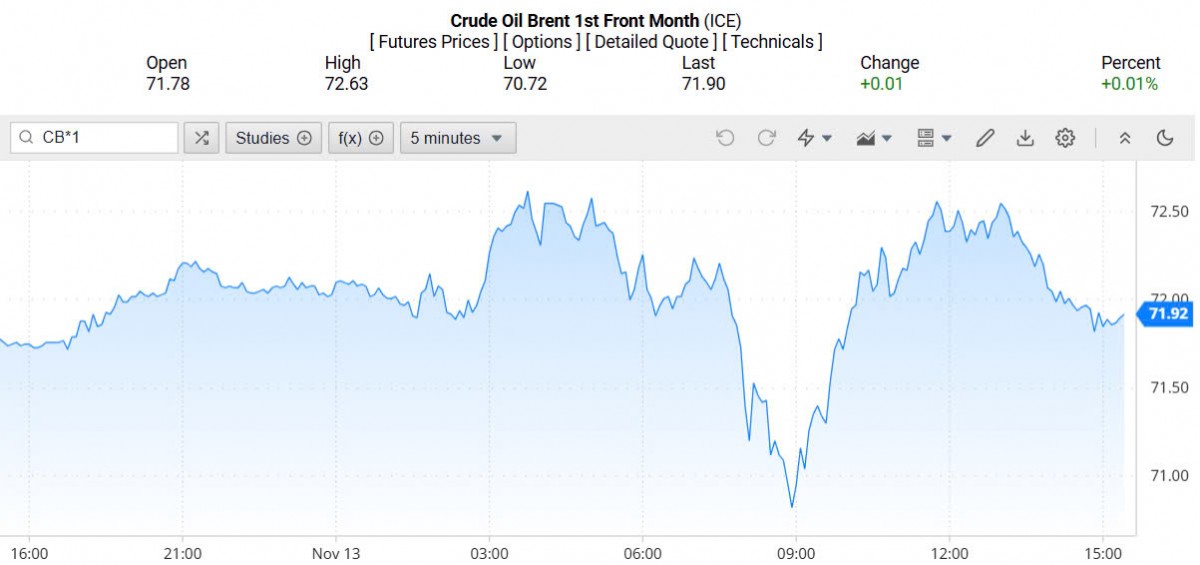Screen dimensions: 1200x565
Task: Click the redo arrow icon
Action: coord(767,138)
